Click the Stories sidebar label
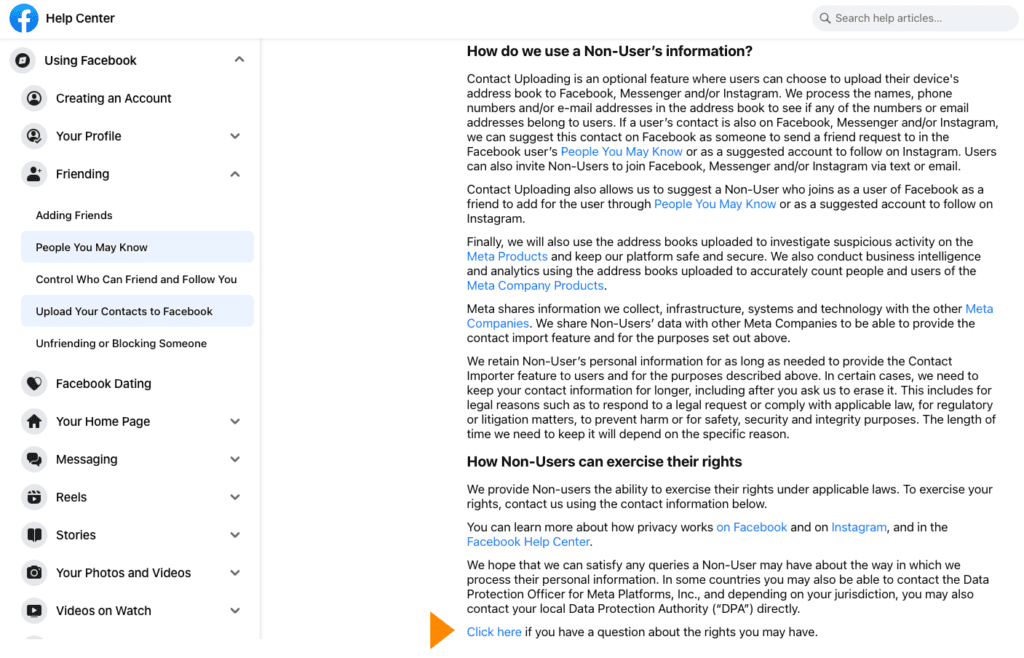This screenshot has height=658, width=1024. pyautogui.click(x=76, y=535)
